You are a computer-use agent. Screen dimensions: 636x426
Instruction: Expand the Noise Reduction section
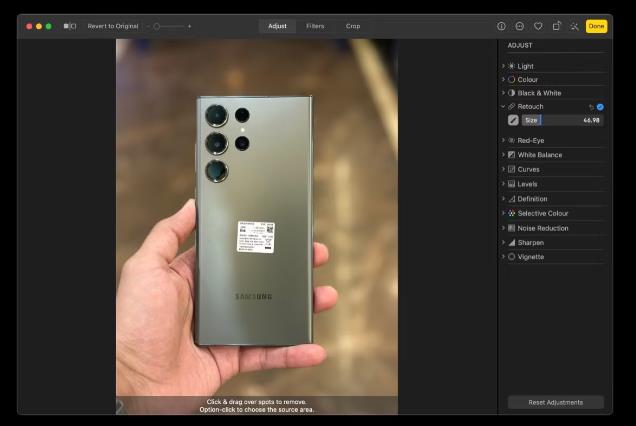pos(503,228)
